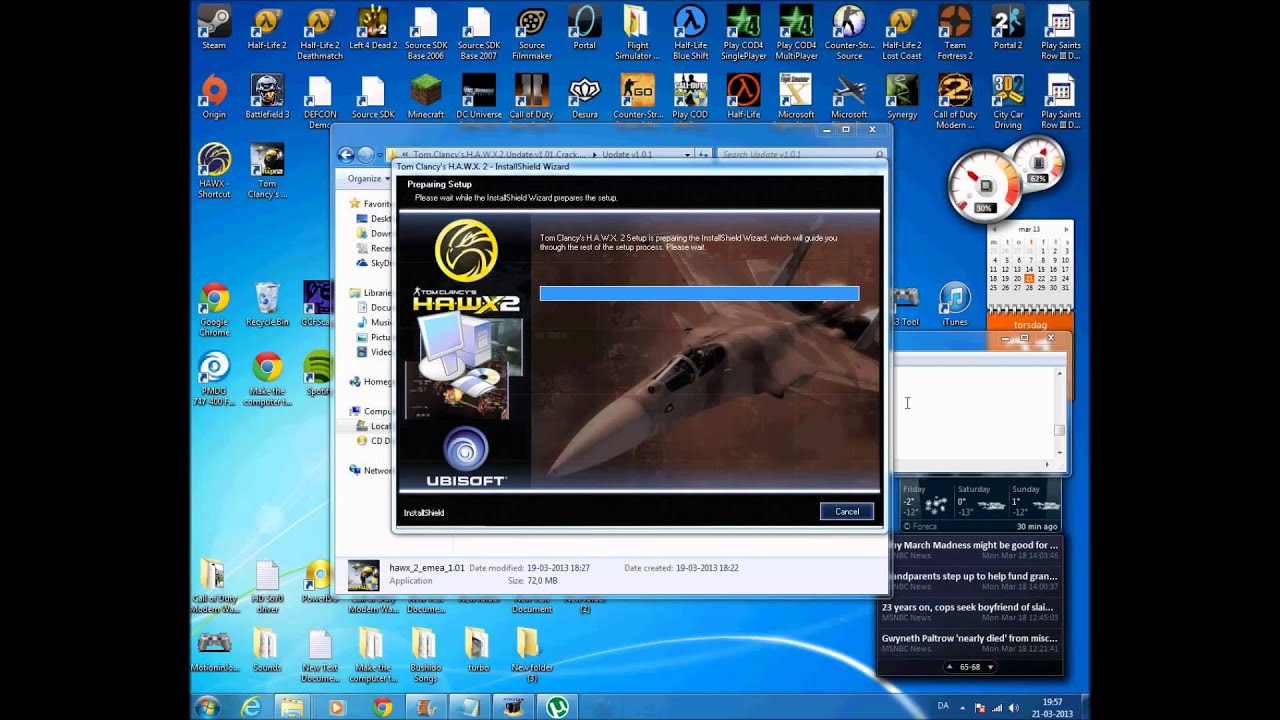Launch Half-Life 2 Deathmatch shortcut
The width and height of the screenshot is (1280, 720).
pyautogui.click(x=320, y=33)
